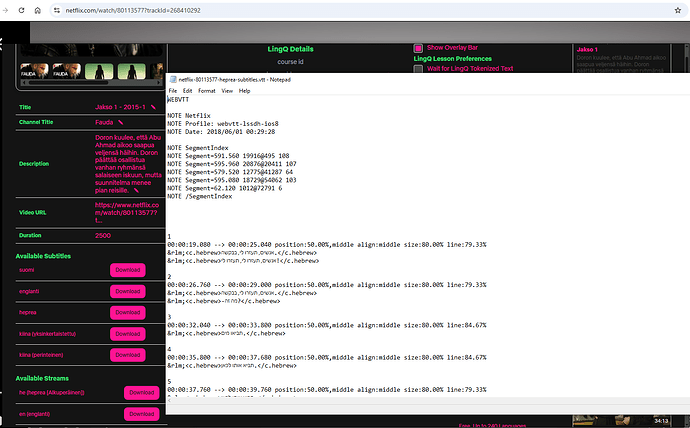This screenshot has width=690, height=428.
Task: Click the cue timestamp starting 00:00:19.080
Action: tap(327, 245)
